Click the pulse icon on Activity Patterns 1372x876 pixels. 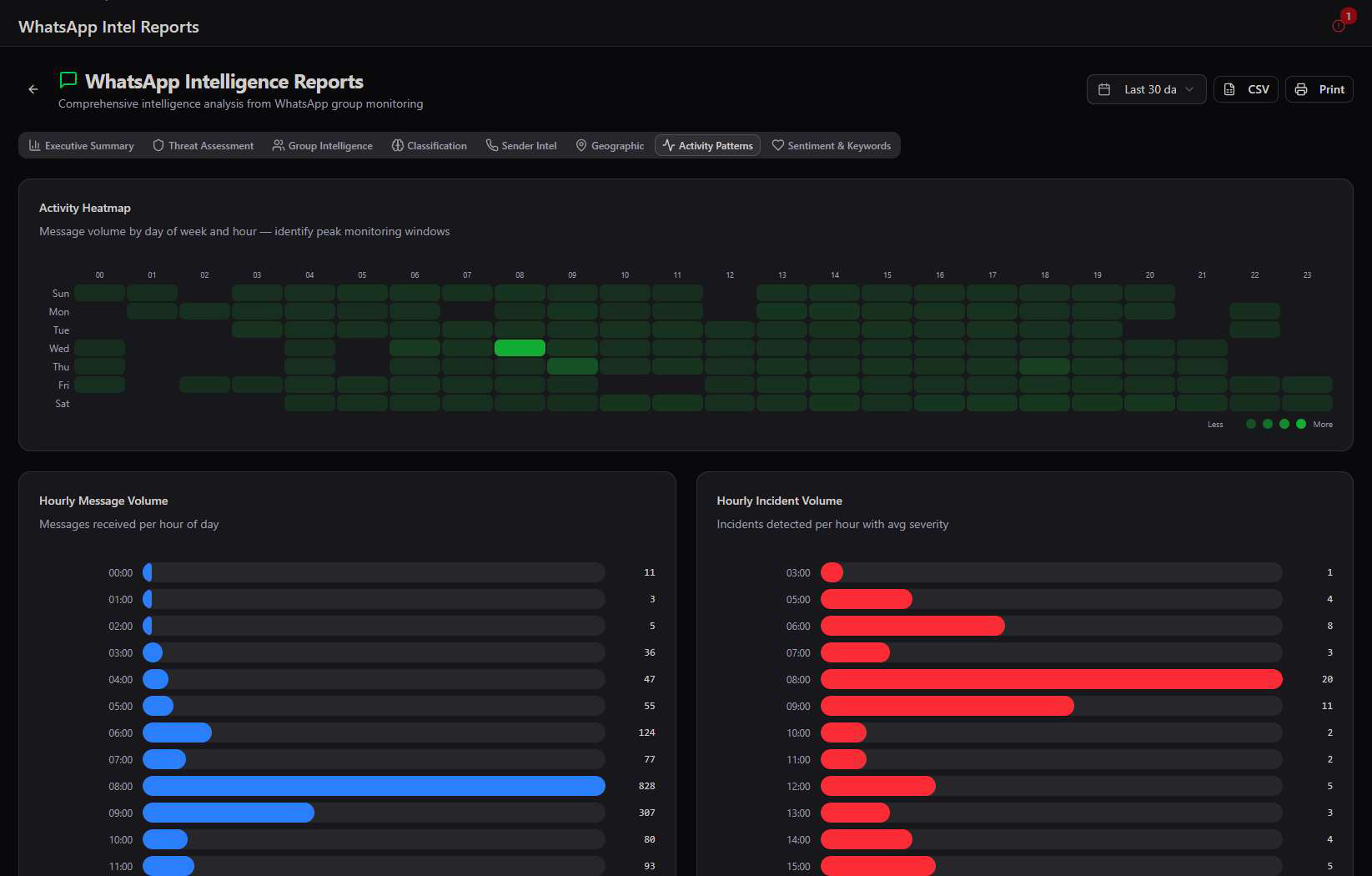(669, 145)
